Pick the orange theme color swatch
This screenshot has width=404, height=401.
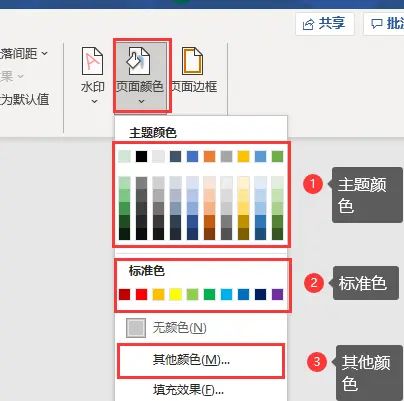point(209,156)
